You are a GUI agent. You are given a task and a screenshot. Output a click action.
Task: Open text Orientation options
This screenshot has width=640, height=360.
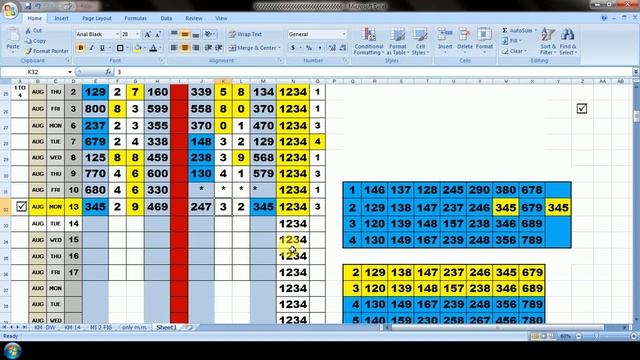click(x=209, y=34)
